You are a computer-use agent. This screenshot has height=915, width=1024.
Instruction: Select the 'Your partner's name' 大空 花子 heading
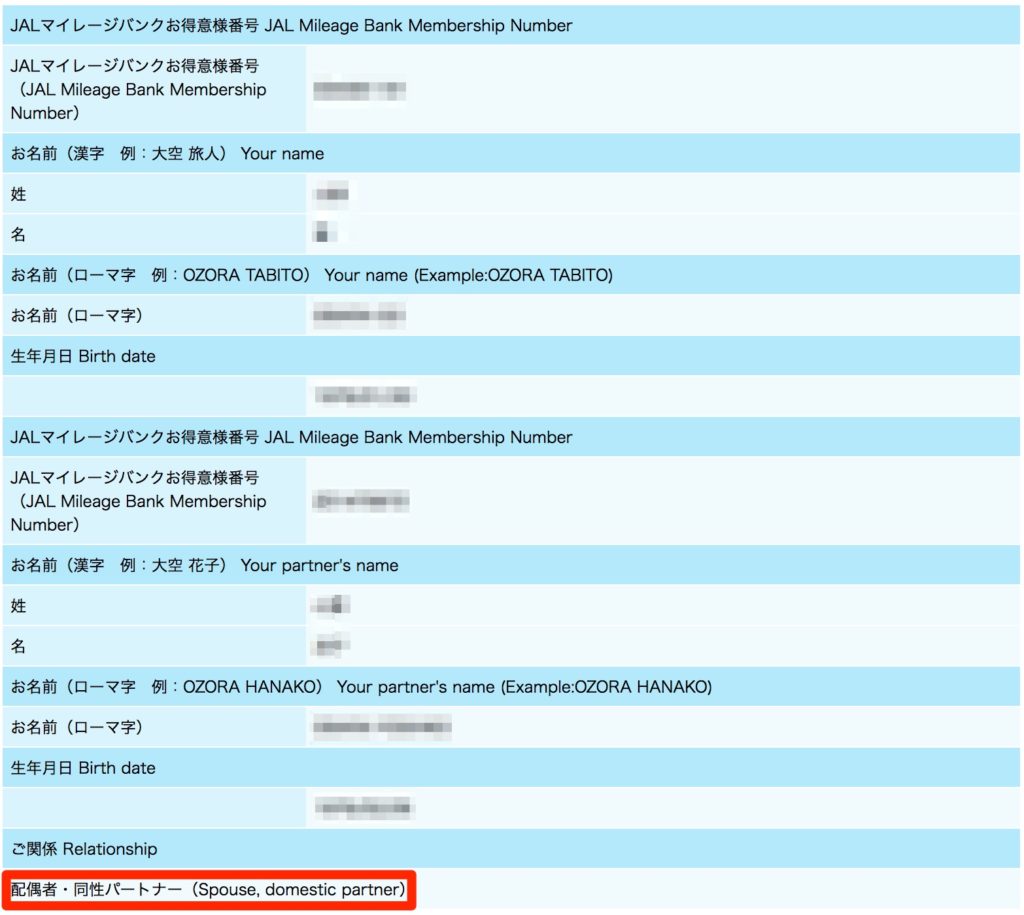tap(511, 565)
